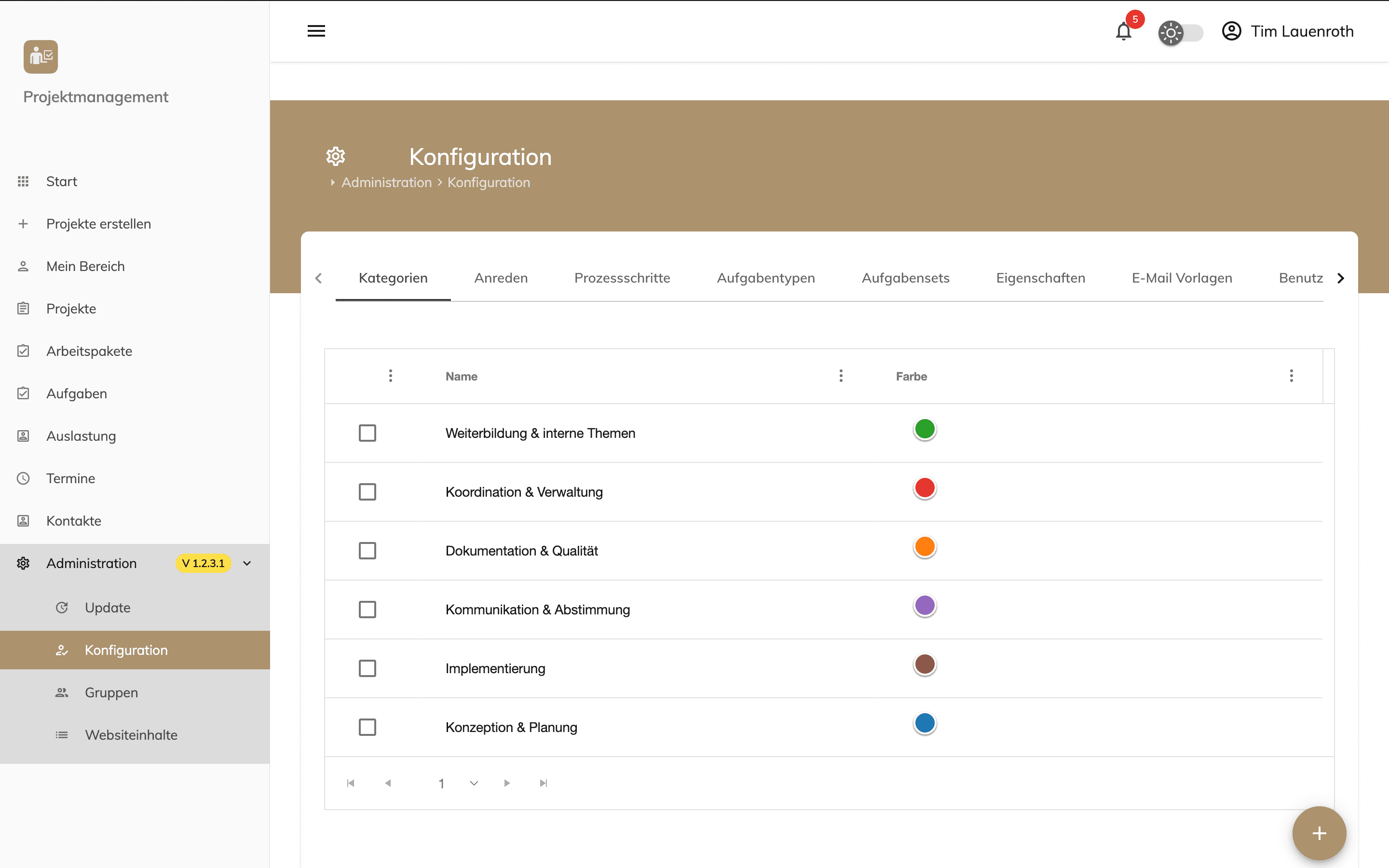The height and width of the screenshot is (868, 1389).
Task: Click the purple swatch for Kommunikation & Abstimmung
Action: (x=925, y=606)
